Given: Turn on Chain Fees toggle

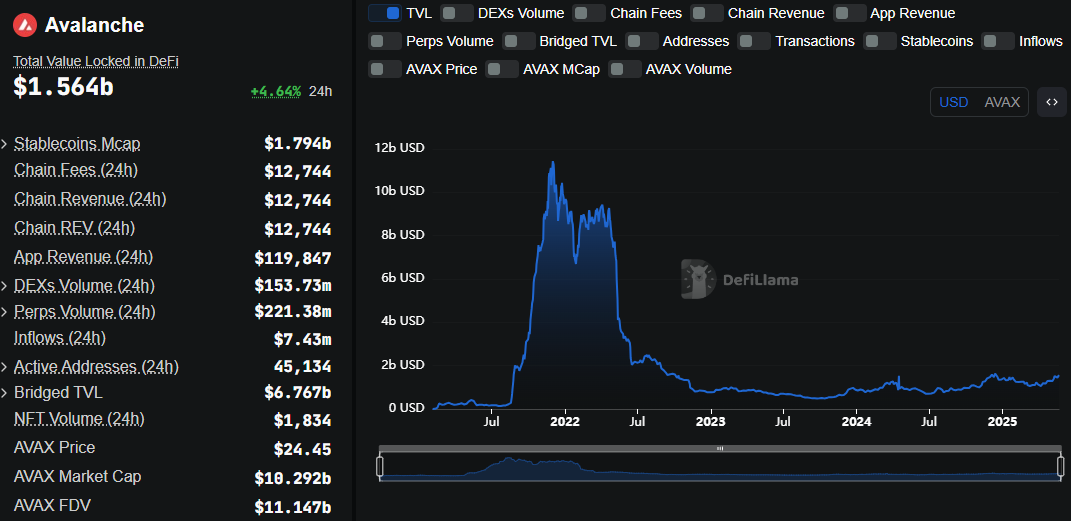Looking at the screenshot, I should pyautogui.click(x=589, y=13).
